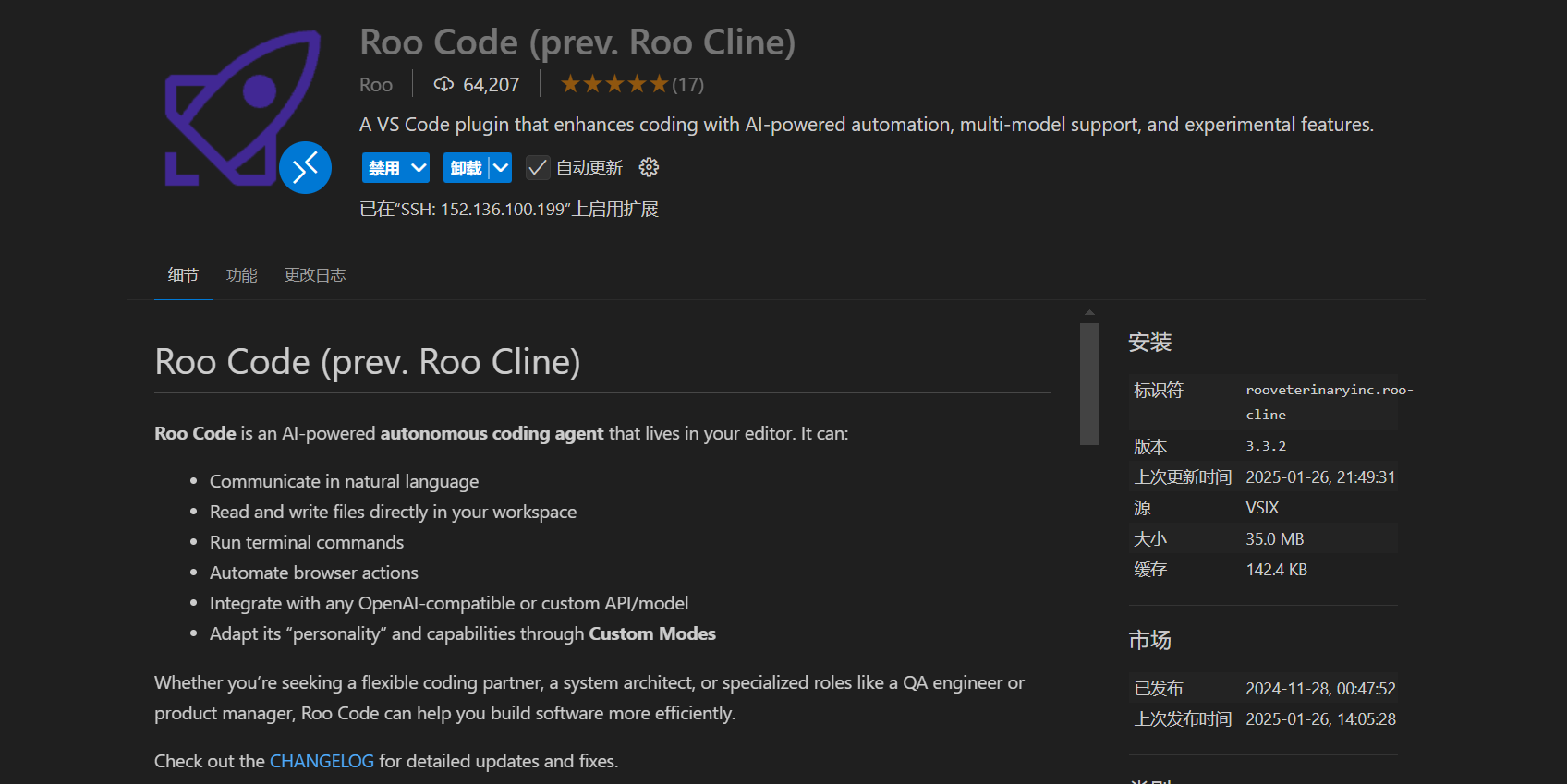Expand the 卸载 uninstall dropdown arrow
Image resolution: width=1567 pixels, height=784 pixels.
click(x=500, y=167)
